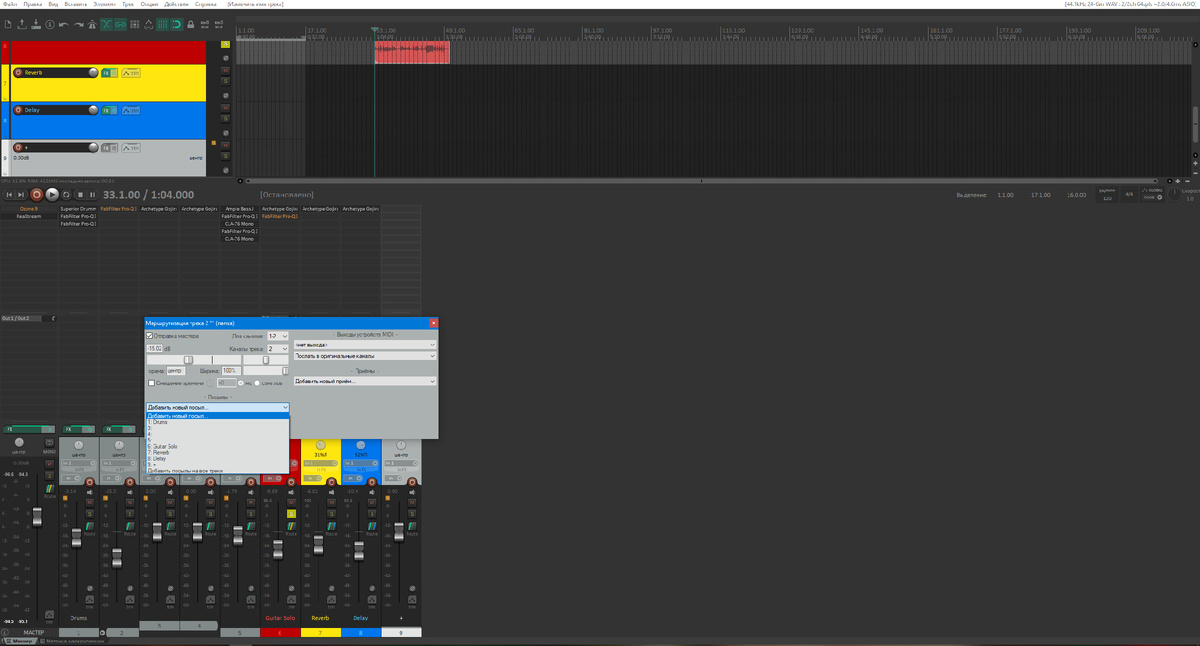This screenshot has height=646, width=1200.
Task: Toggle MONO button on master strip
Action: (49, 443)
